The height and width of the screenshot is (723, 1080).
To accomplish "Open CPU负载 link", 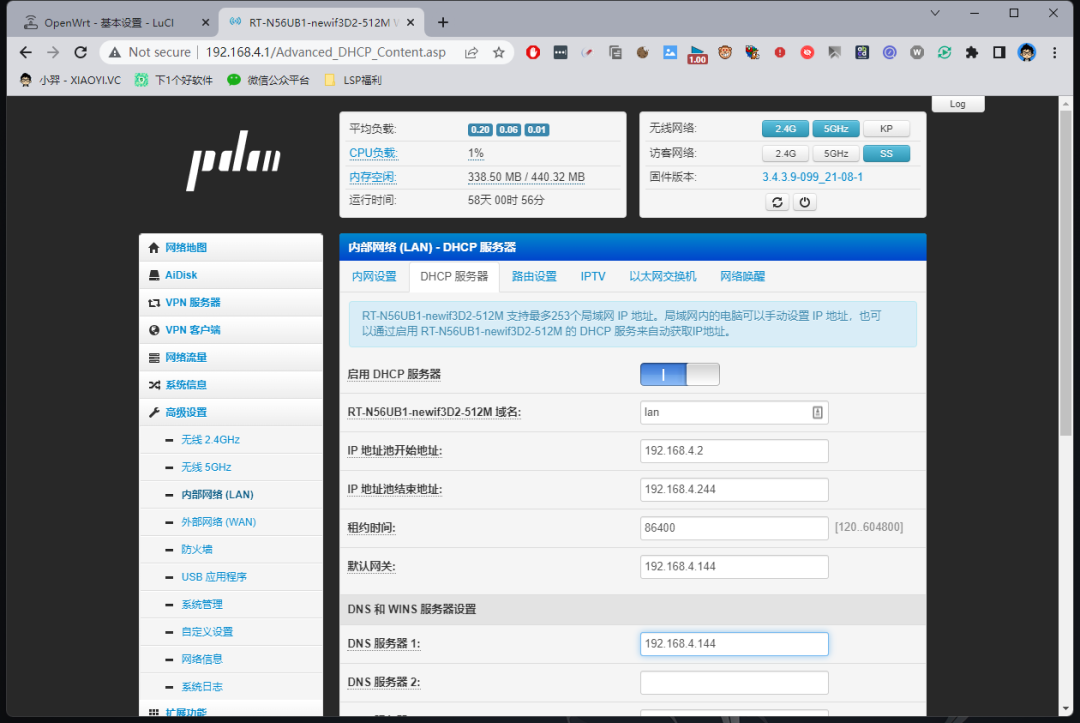I will pos(373,153).
